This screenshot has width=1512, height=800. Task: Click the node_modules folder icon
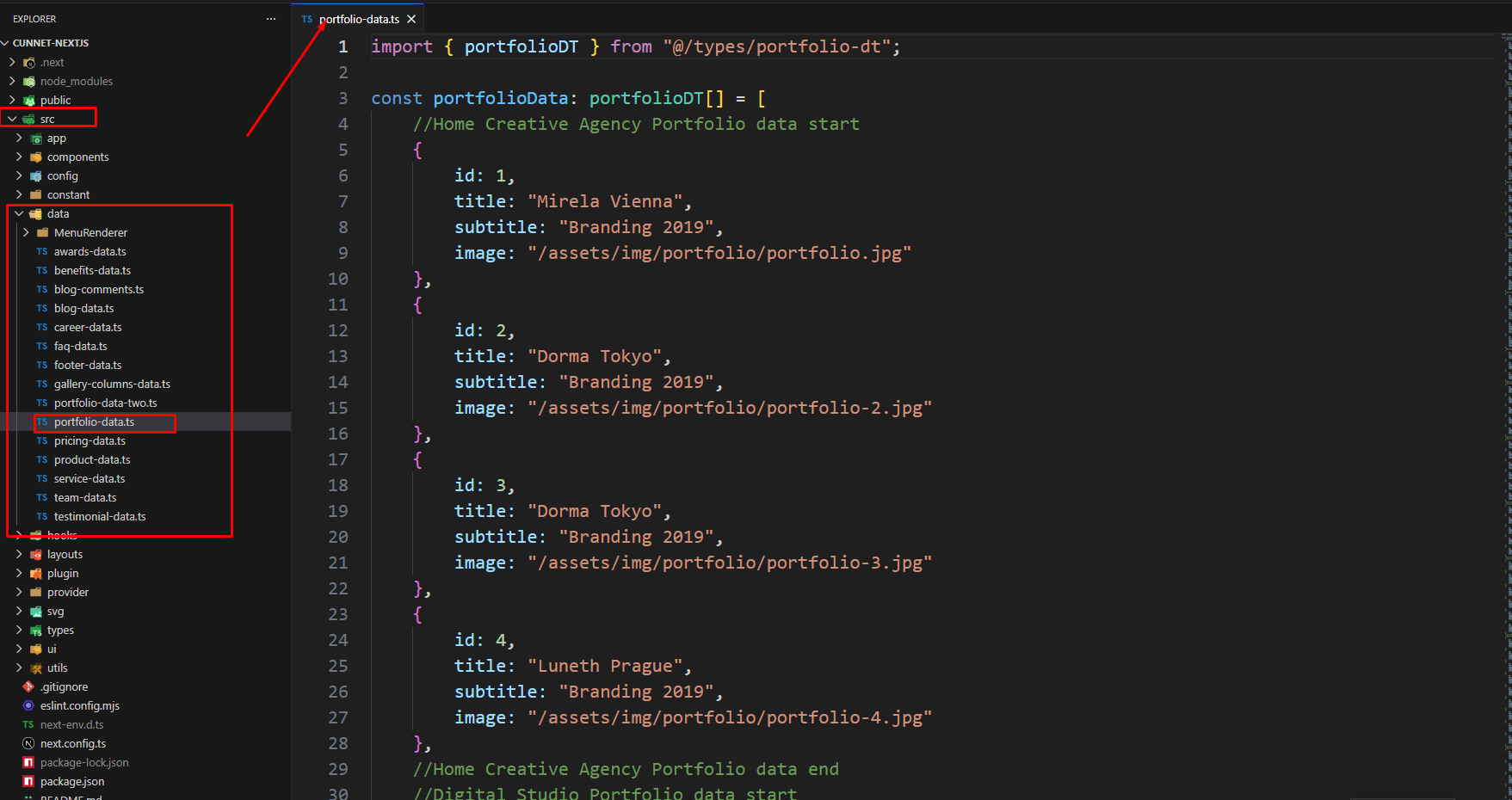pos(29,81)
